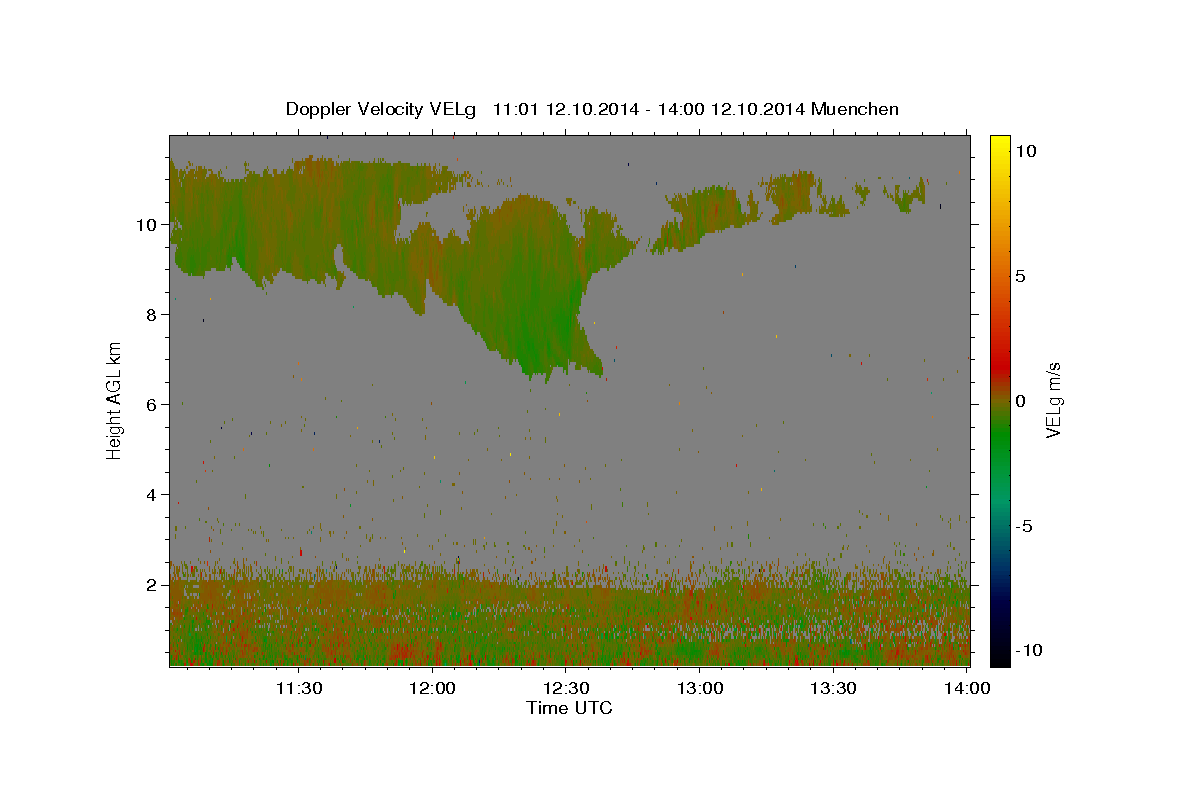Click the 14:00 time tick label
The image size is (1200, 800).
967,688
